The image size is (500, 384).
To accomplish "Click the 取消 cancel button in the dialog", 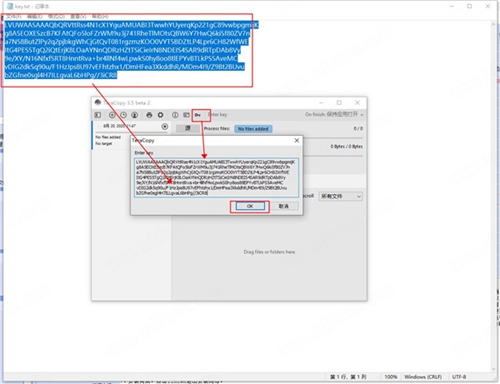I will (284, 206).
